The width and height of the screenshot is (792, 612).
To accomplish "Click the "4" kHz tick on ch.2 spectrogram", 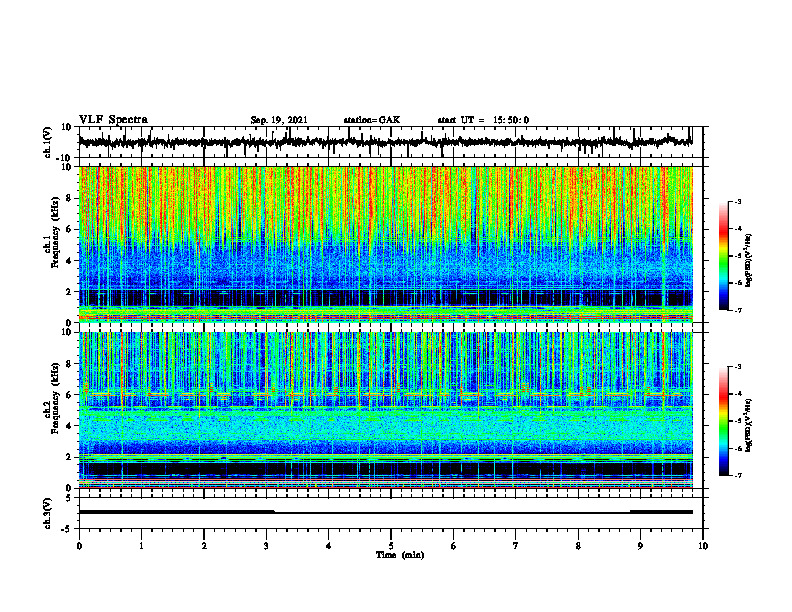I will [69, 426].
